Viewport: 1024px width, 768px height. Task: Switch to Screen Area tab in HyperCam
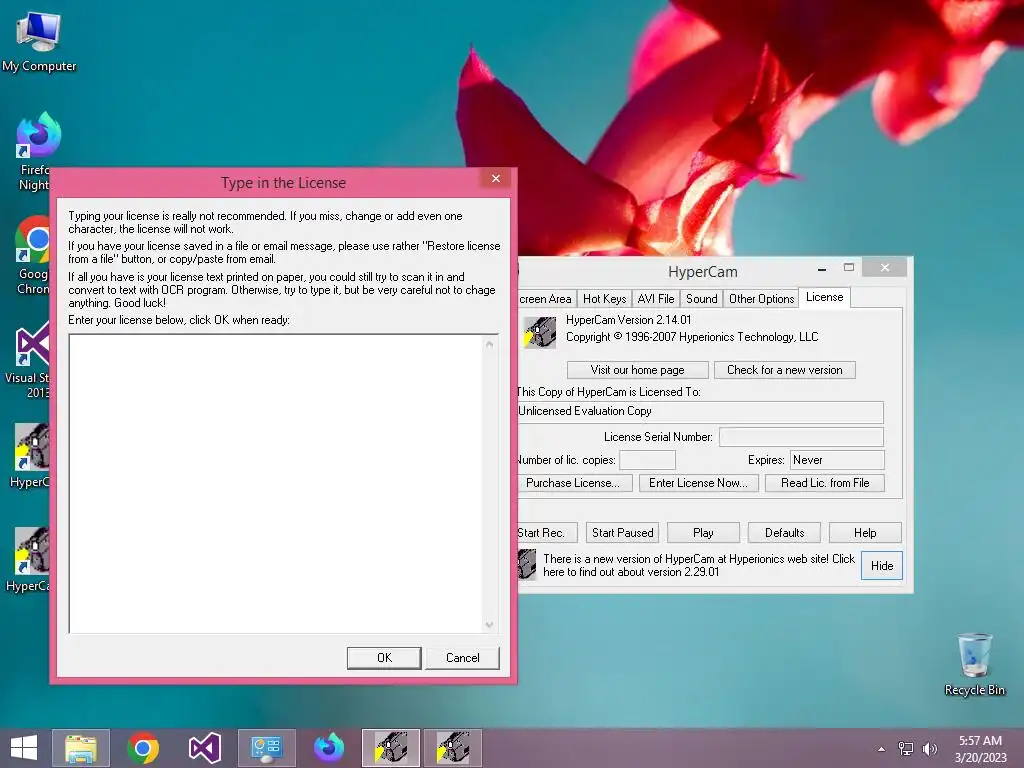pyautogui.click(x=547, y=298)
